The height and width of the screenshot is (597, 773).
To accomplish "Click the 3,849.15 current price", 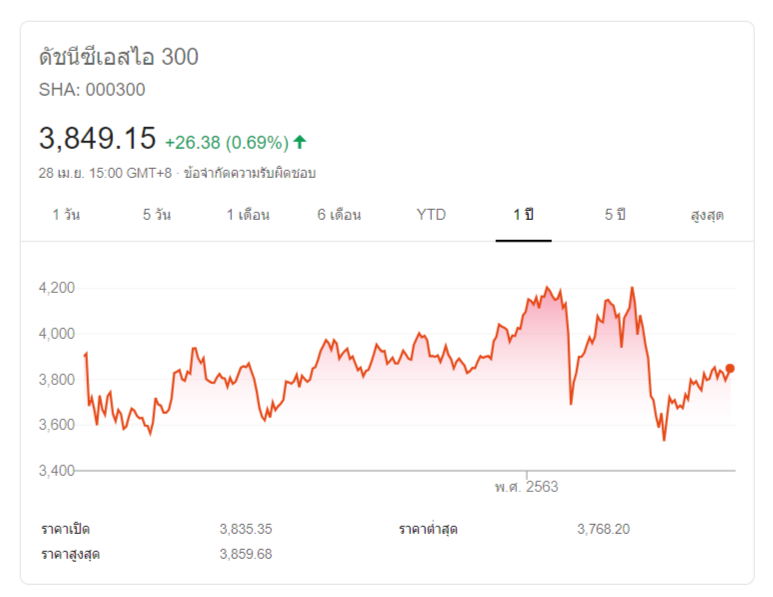I will coord(97,139).
